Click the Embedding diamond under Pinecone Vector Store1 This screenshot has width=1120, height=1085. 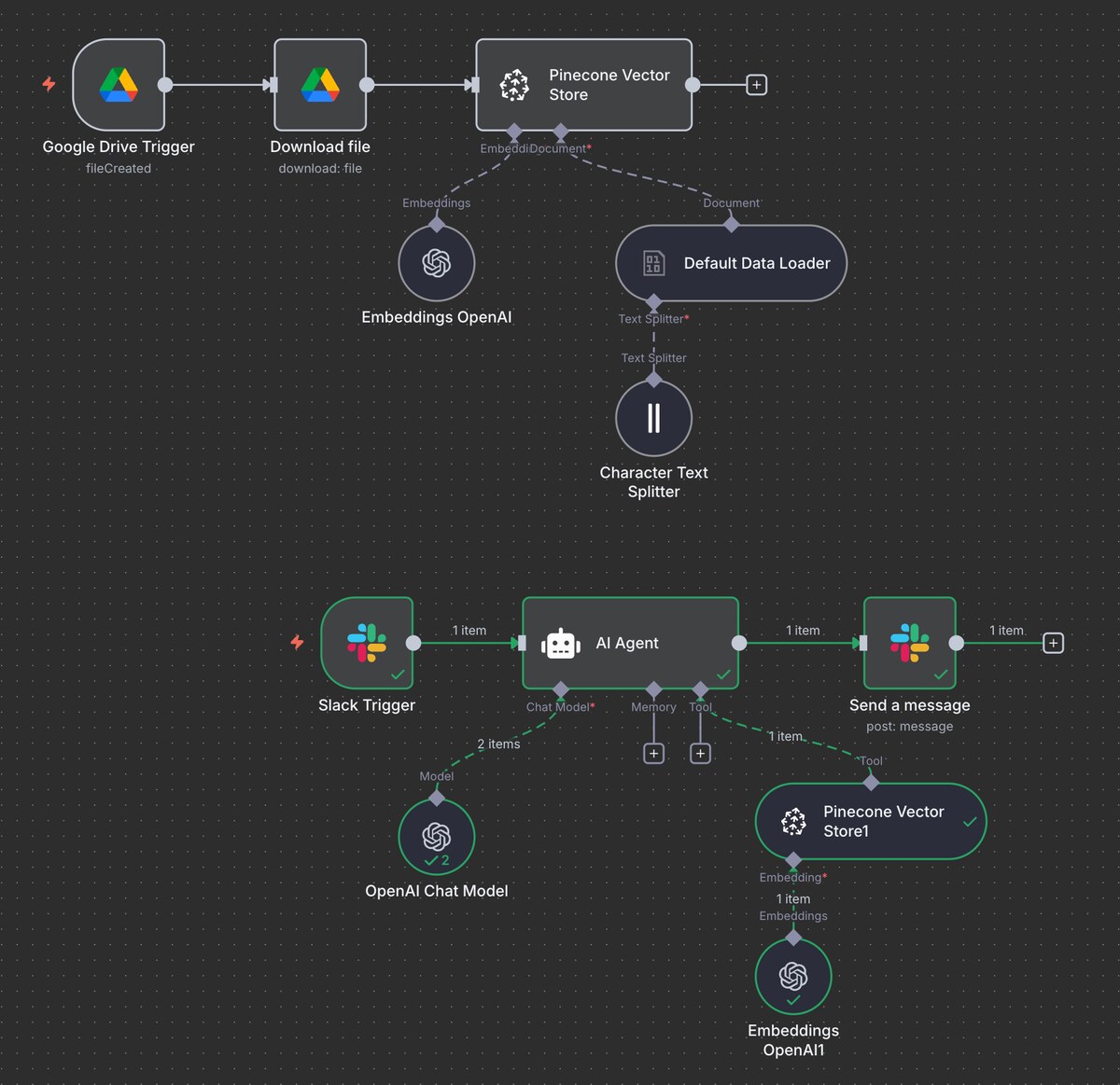(x=793, y=859)
